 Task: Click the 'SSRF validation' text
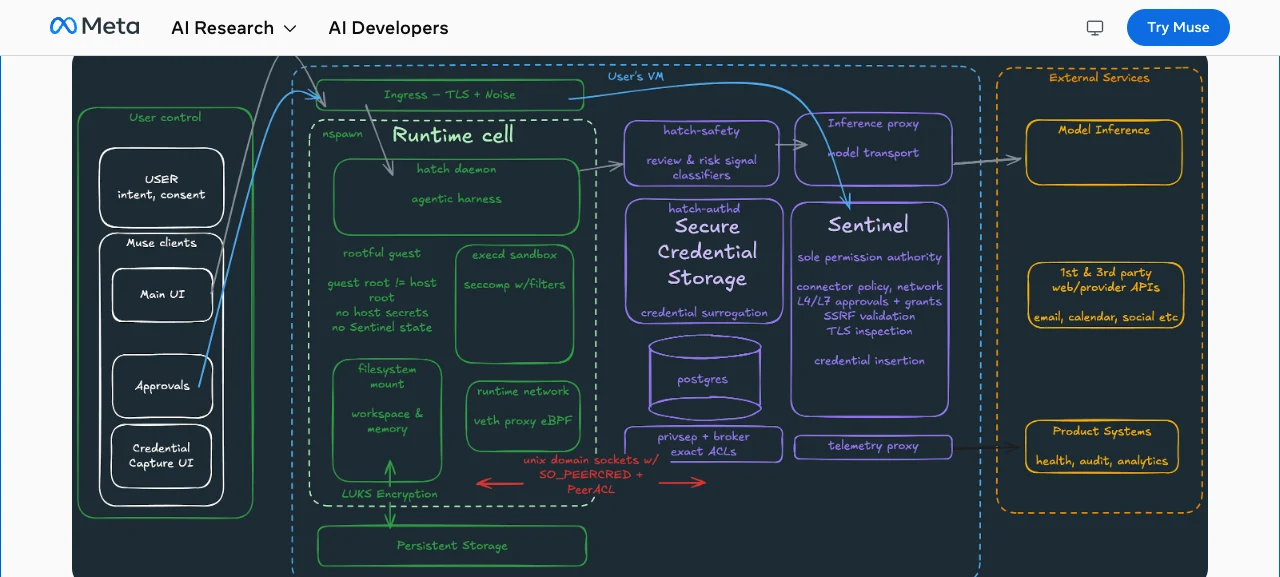(869, 316)
